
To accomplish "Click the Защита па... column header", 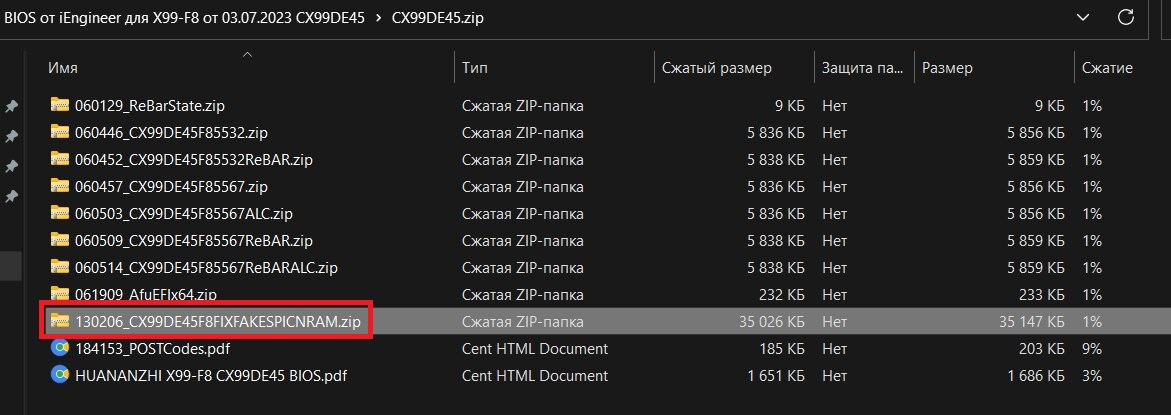I will (x=862, y=68).
